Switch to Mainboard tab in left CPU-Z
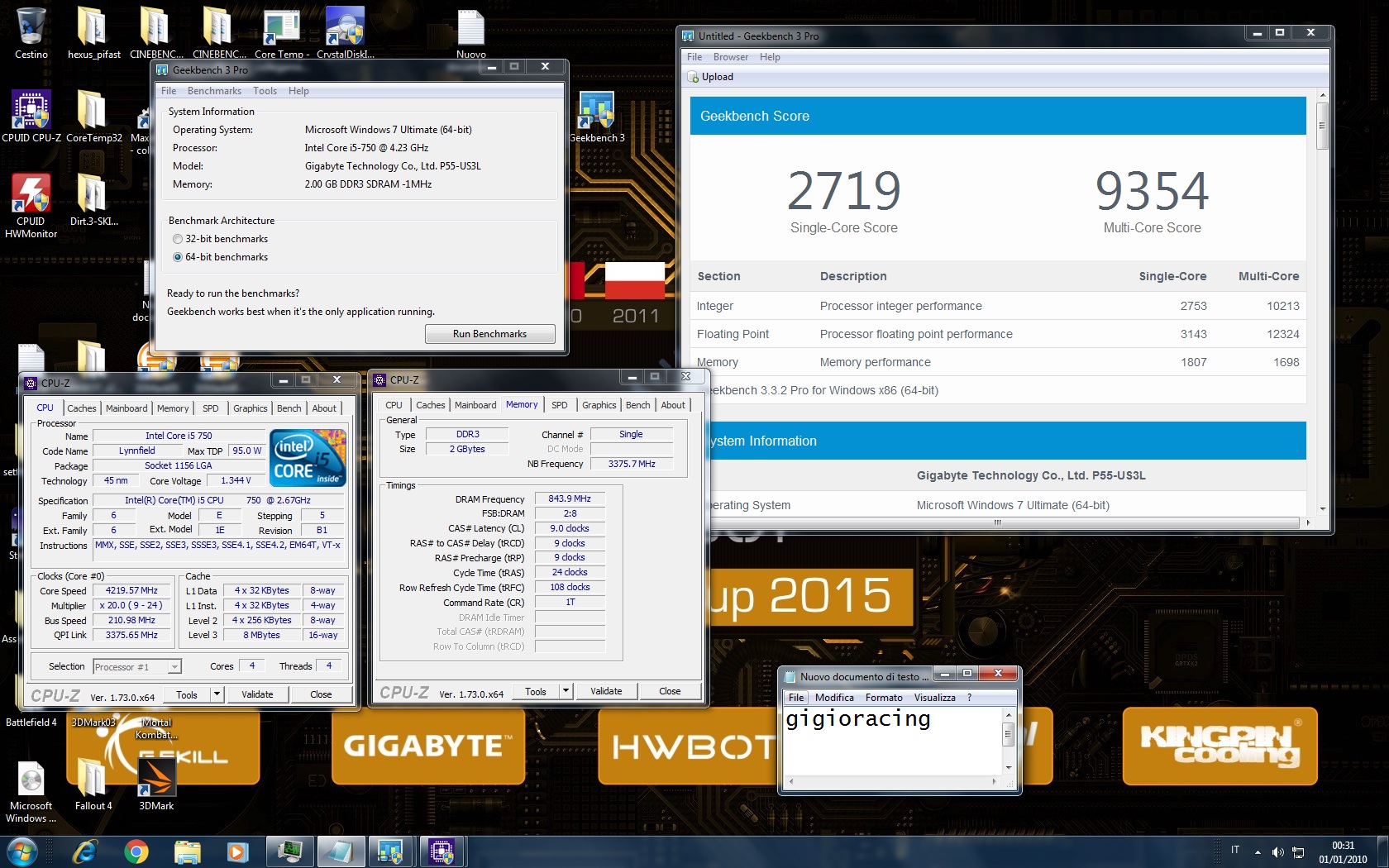 coord(126,408)
